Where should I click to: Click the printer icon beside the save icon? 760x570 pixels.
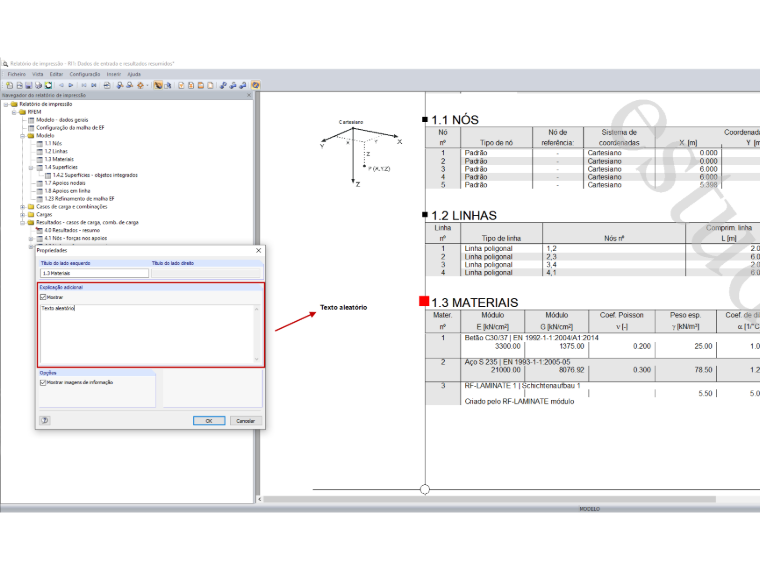coord(38,85)
